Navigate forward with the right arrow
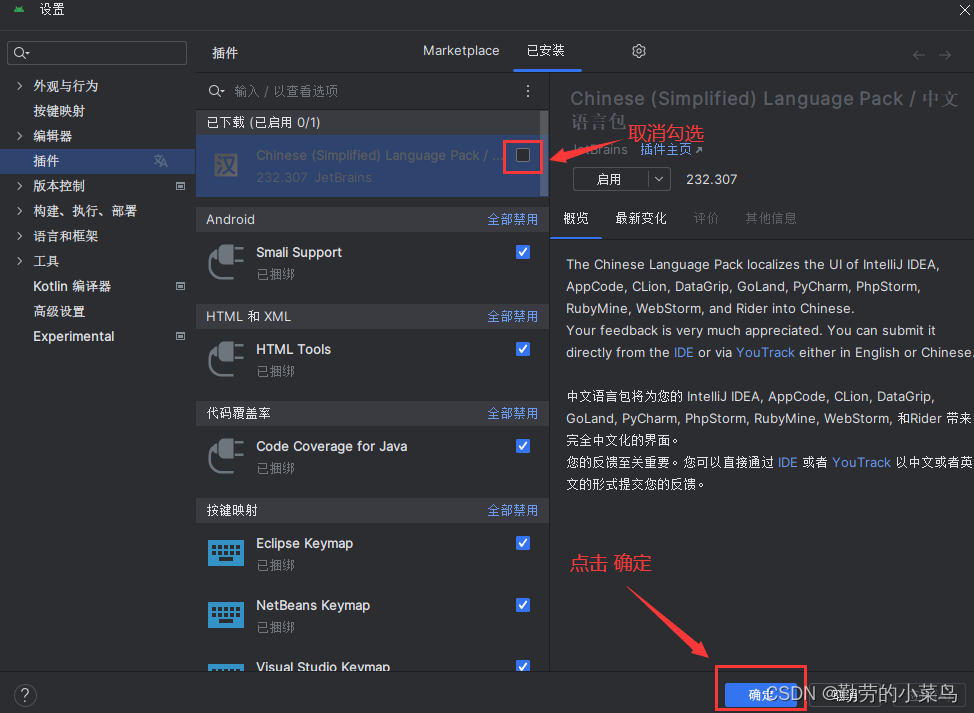The image size is (974, 713). (945, 55)
